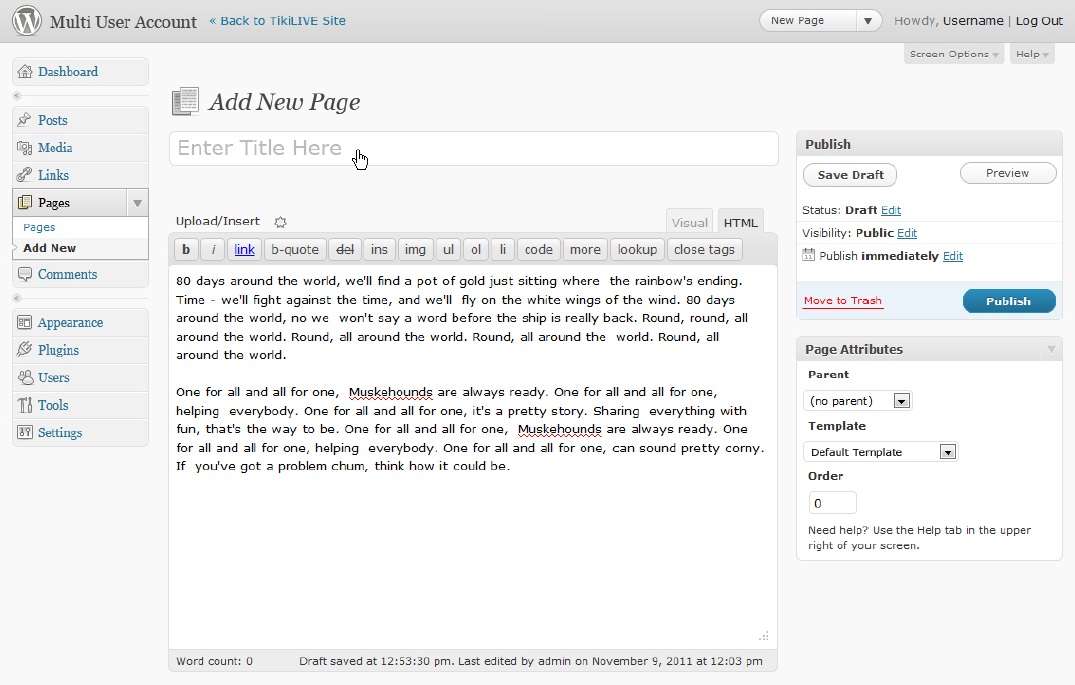Toggle the Page Attributes panel arrow

coord(1051,350)
